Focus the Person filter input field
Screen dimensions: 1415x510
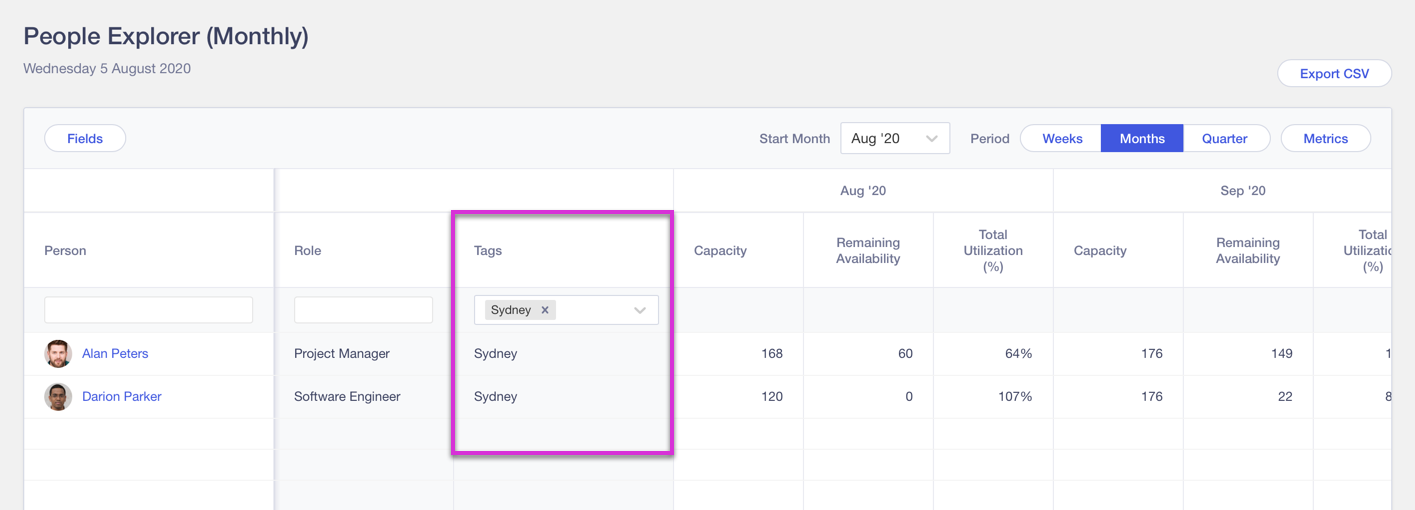(x=148, y=310)
